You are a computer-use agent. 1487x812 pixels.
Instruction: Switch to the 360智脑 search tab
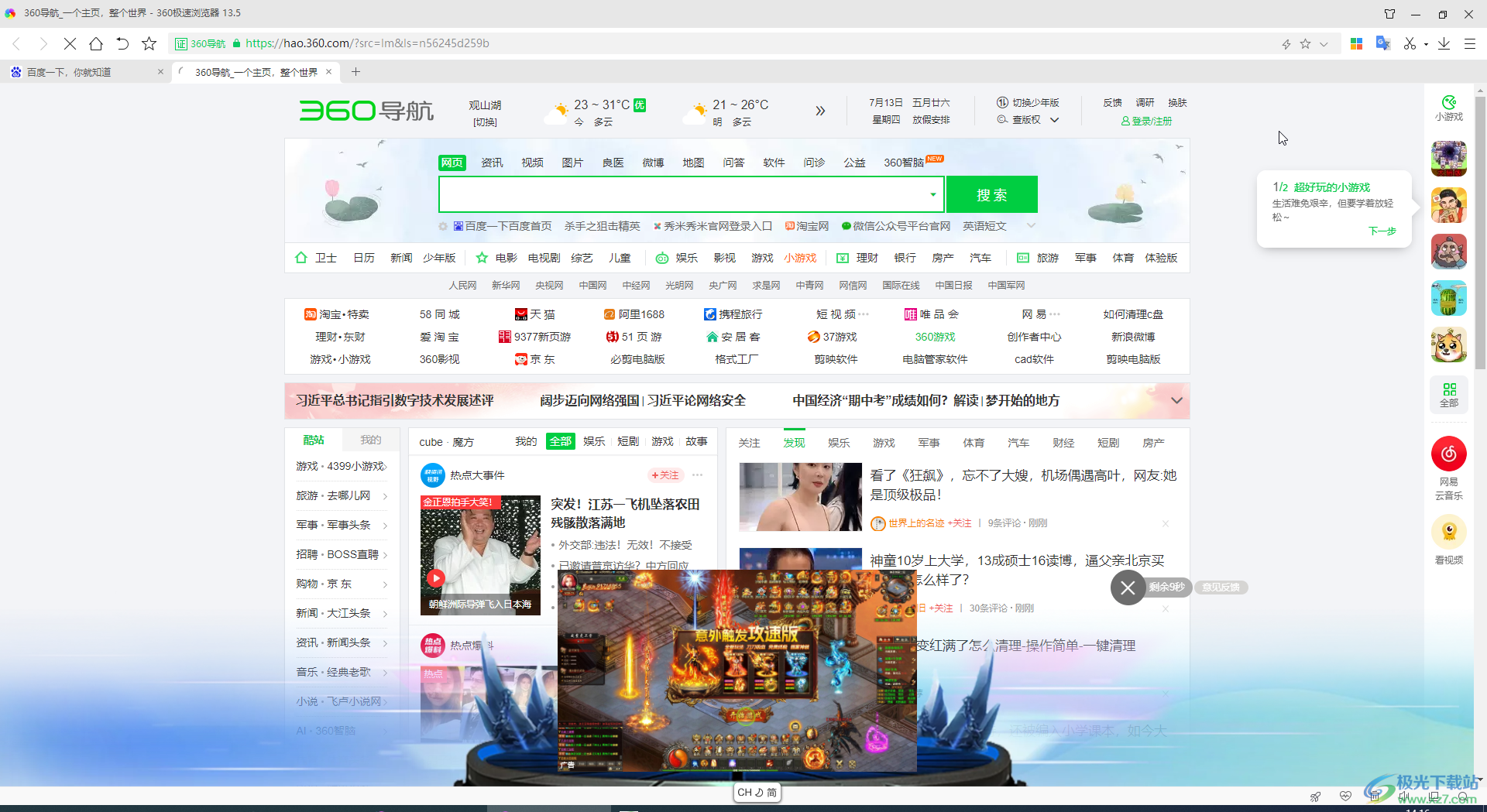(905, 163)
